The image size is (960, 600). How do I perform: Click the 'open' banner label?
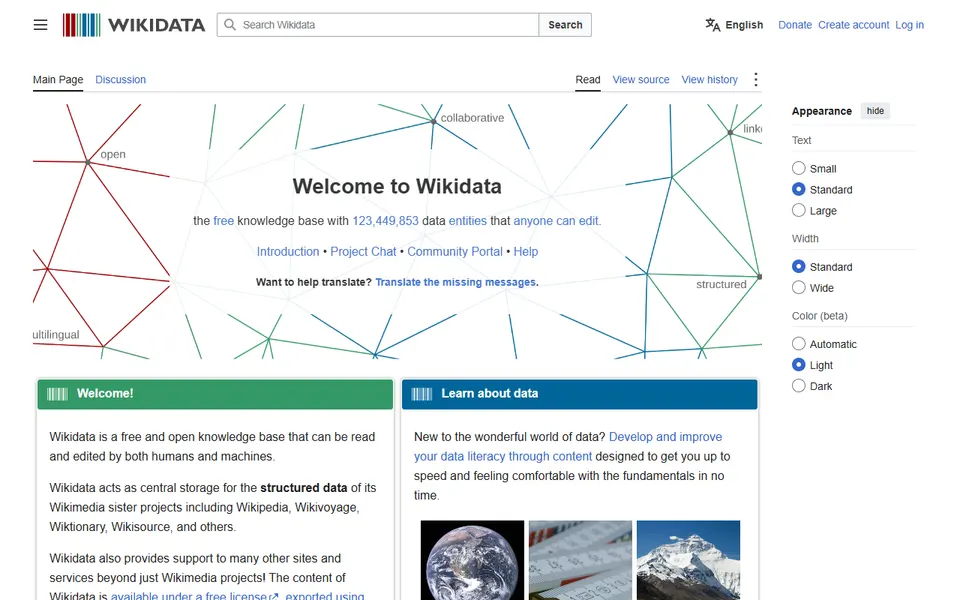point(113,154)
